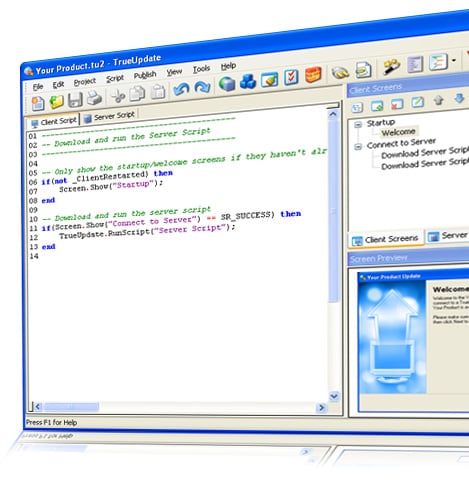Select the Startup tree item
The height and width of the screenshot is (483, 469).
(381, 123)
